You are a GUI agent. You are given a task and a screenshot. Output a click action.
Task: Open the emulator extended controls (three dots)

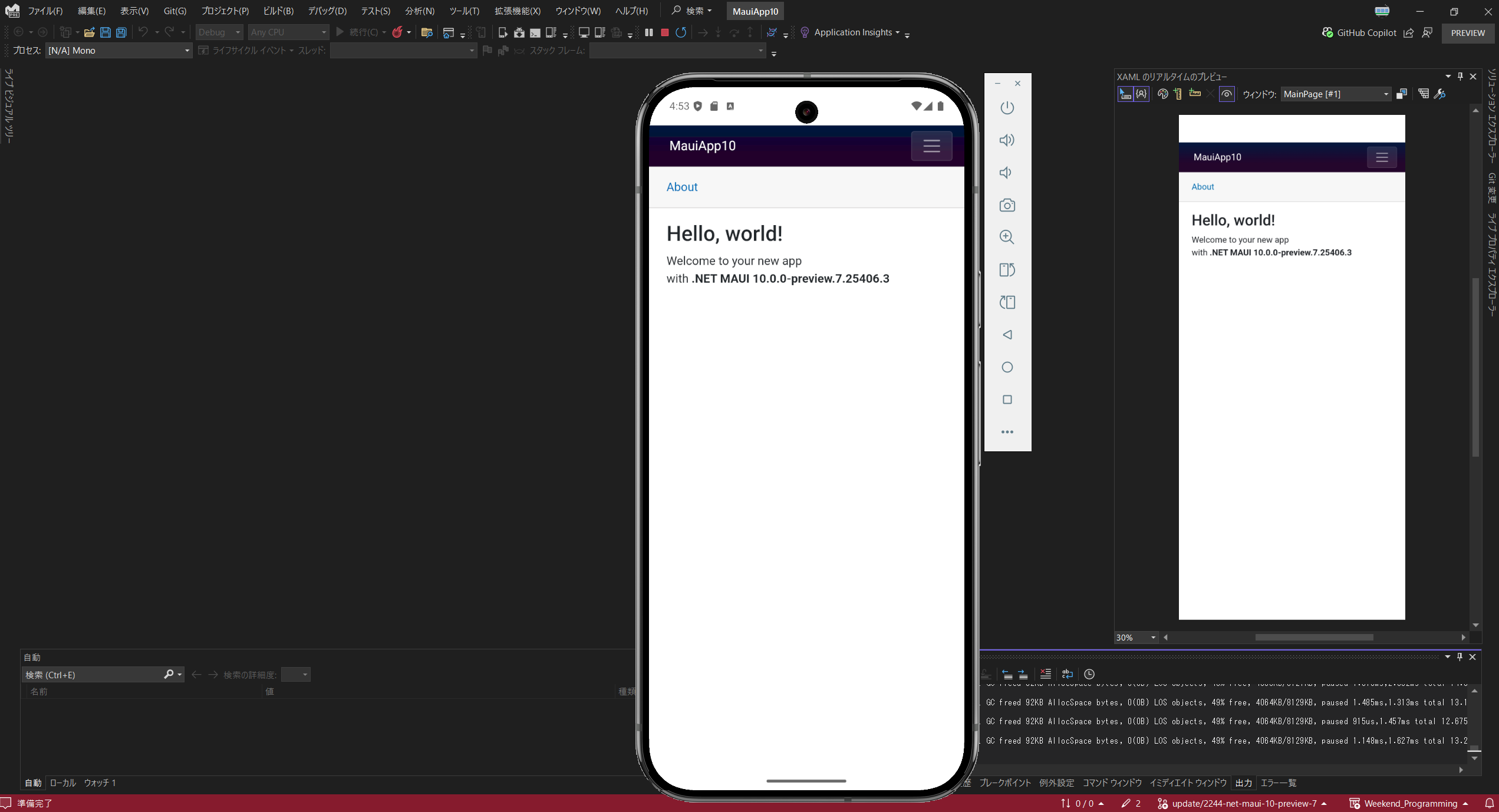(1007, 432)
